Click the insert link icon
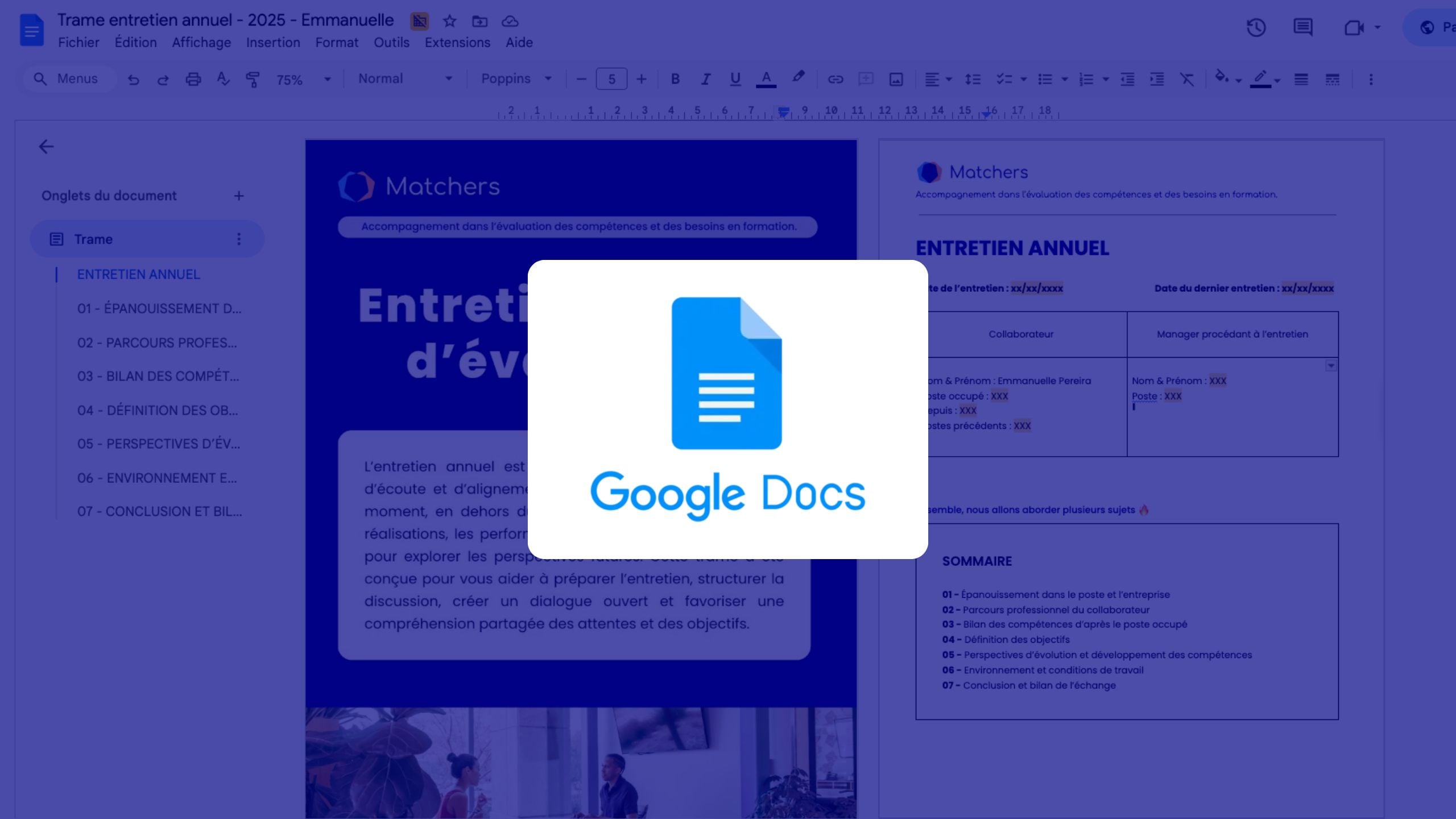The height and width of the screenshot is (819, 1456). point(835,79)
